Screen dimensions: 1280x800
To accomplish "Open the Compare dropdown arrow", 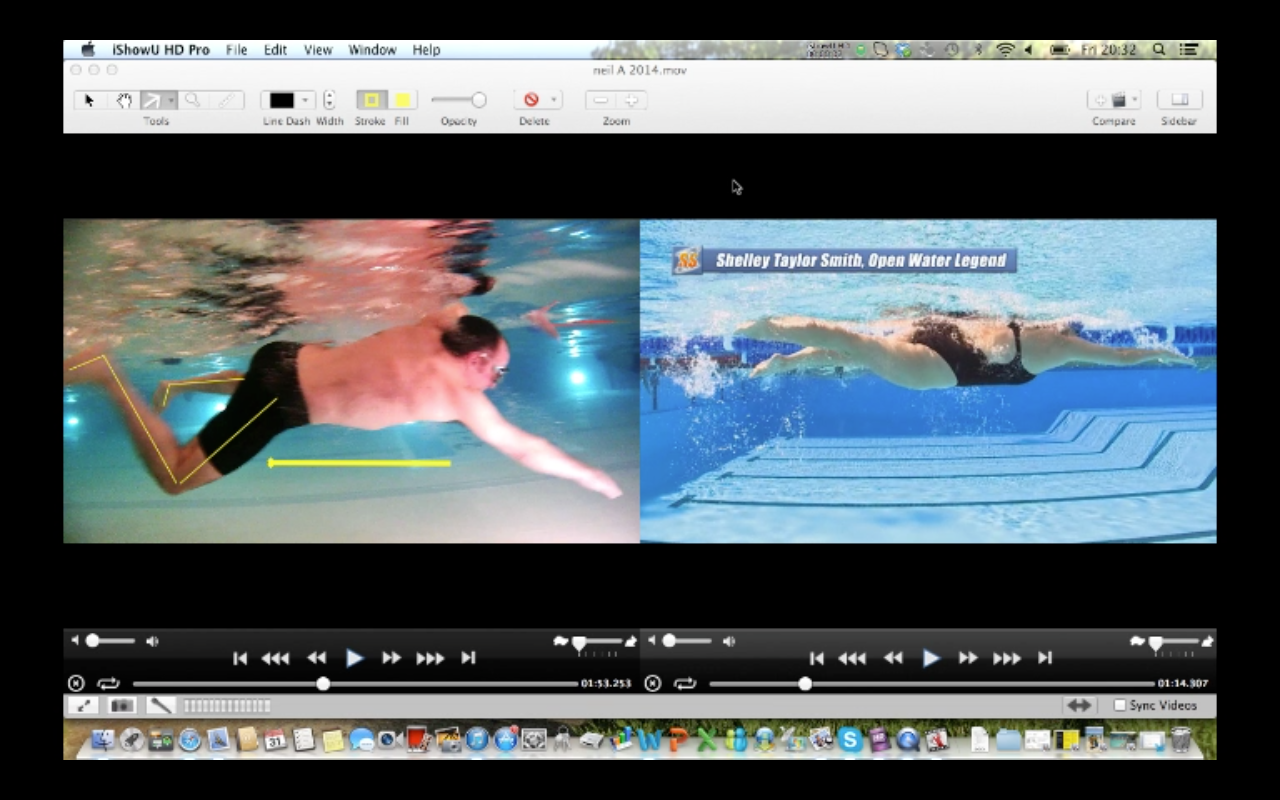I will 1134,100.
